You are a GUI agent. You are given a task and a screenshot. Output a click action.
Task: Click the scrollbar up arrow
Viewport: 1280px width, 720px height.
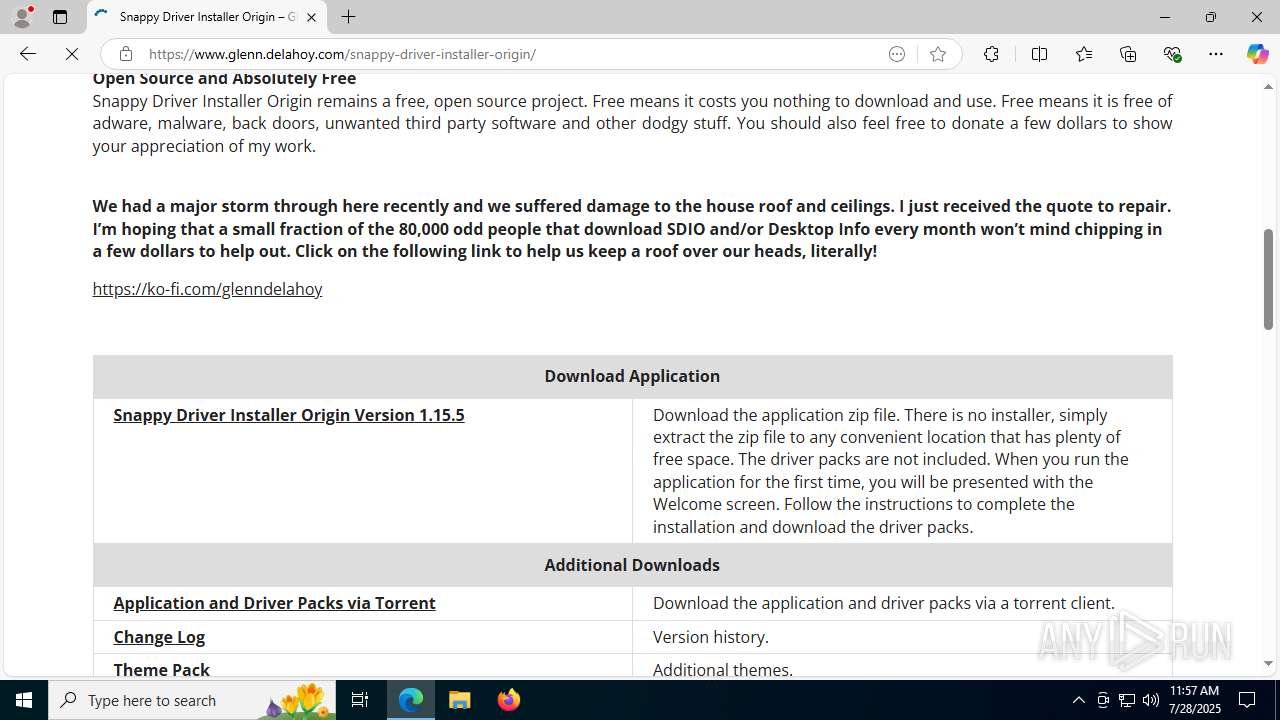(1268, 86)
